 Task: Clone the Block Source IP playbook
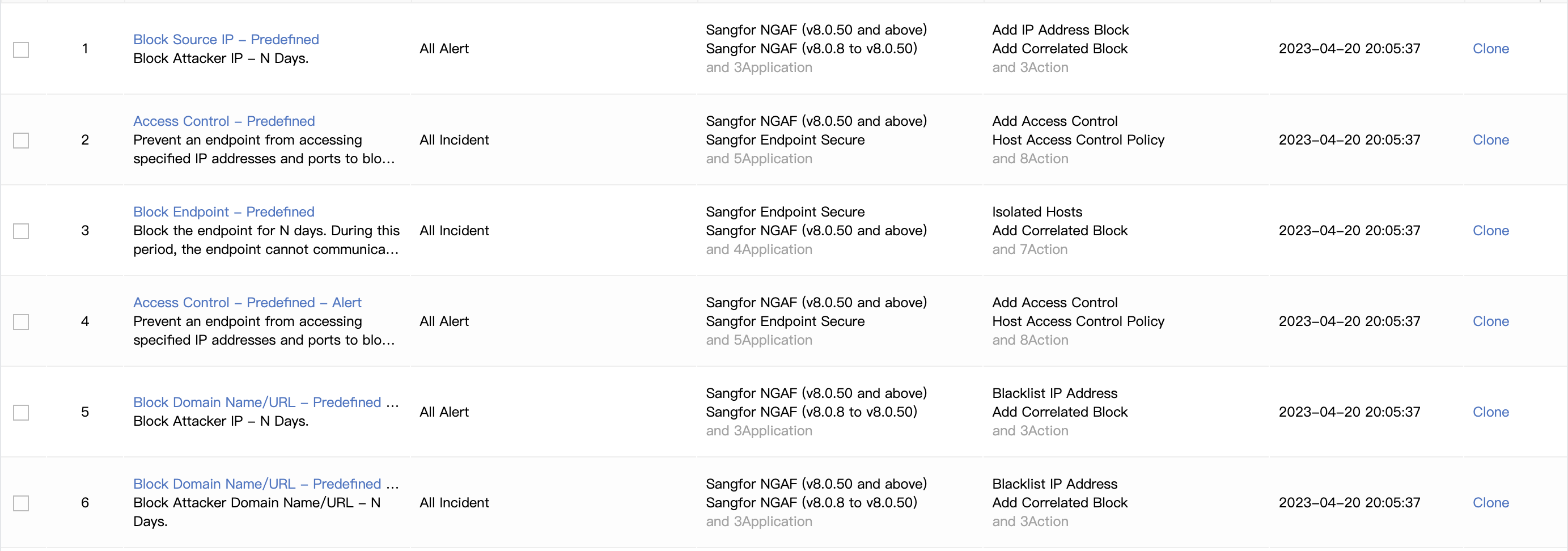click(1491, 49)
